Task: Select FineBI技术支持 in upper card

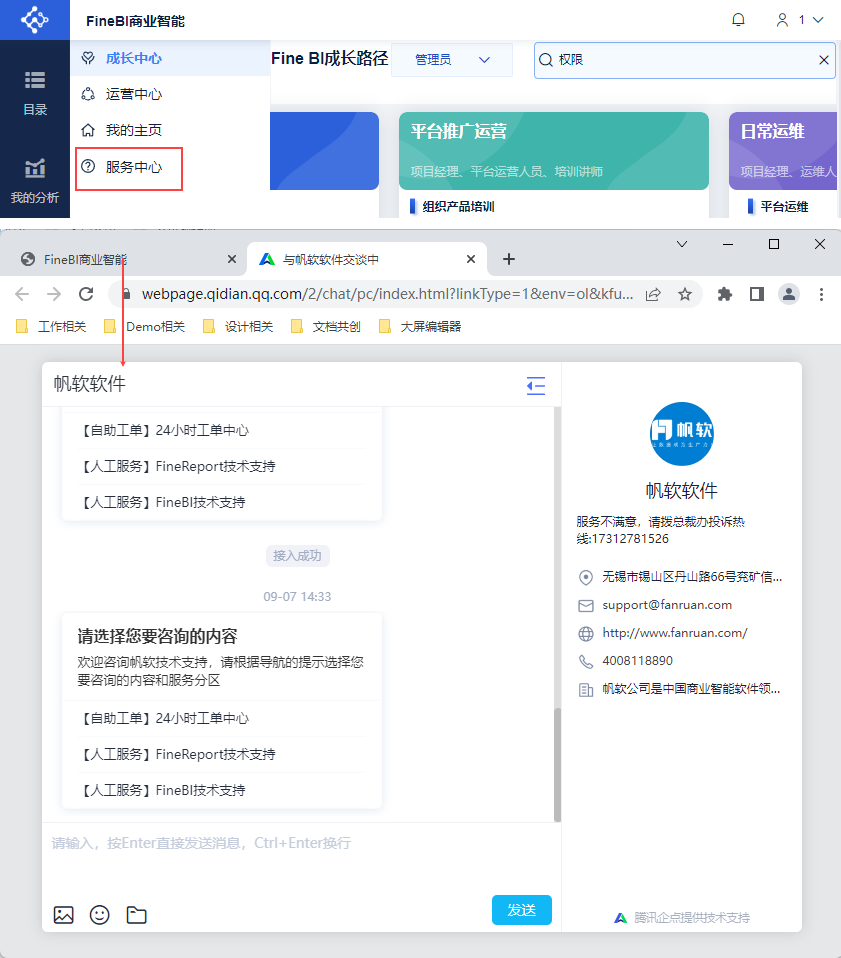Action: pyautogui.click(x=222, y=502)
